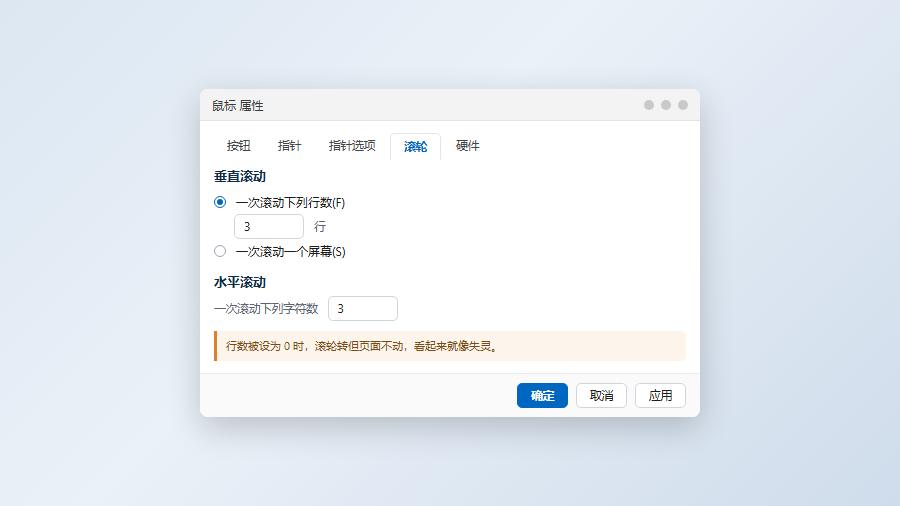The width and height of the screenshot is (900, 506).
Task: Click the leftmost window control dot
Action: (649, 105)
